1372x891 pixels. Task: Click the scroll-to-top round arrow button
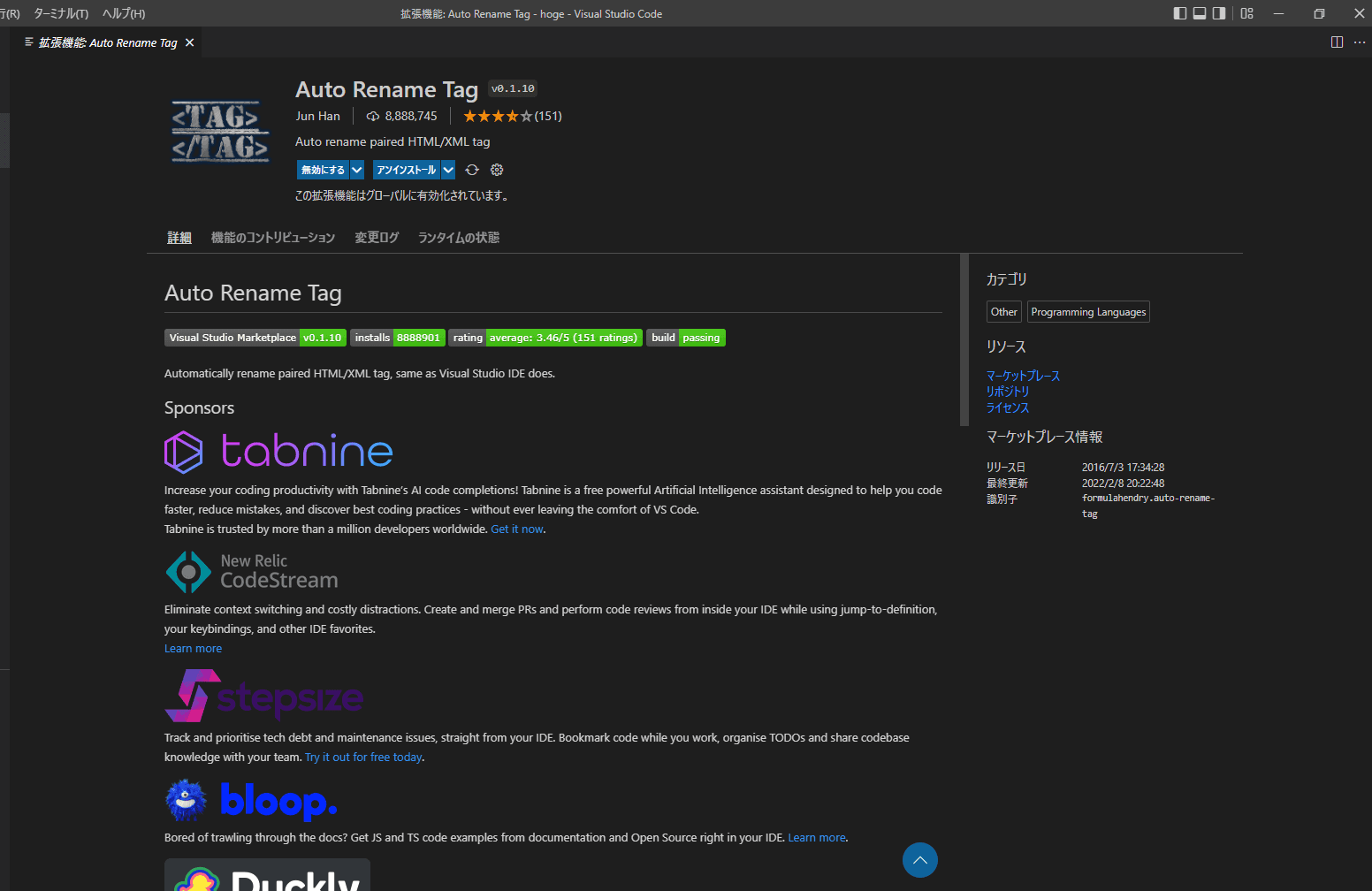click(x=919, y=860)
